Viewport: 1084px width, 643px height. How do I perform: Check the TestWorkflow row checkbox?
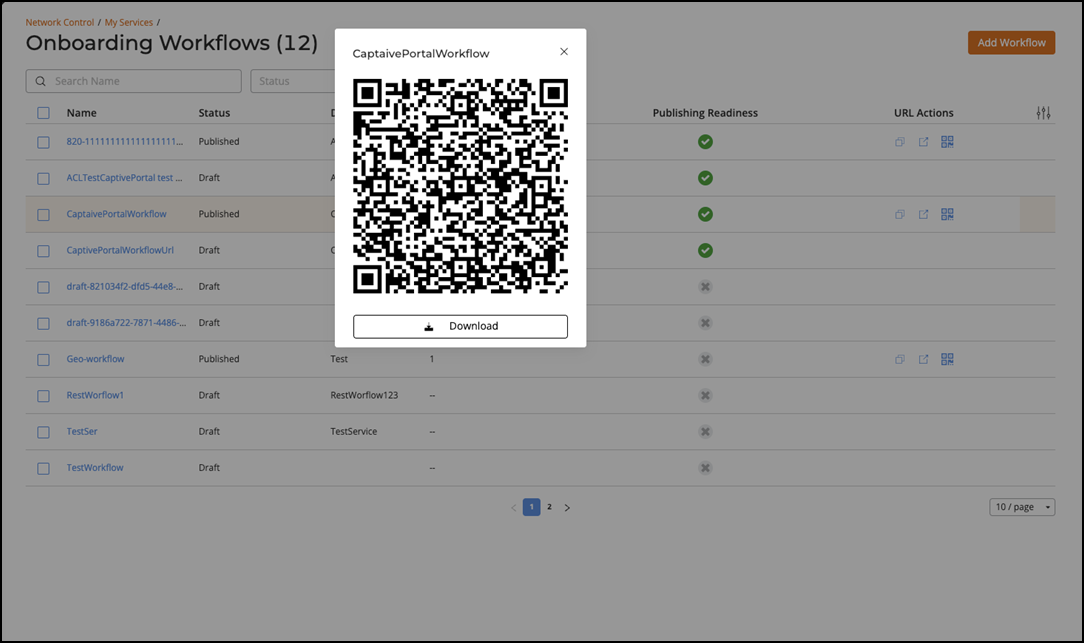point(43,468)
